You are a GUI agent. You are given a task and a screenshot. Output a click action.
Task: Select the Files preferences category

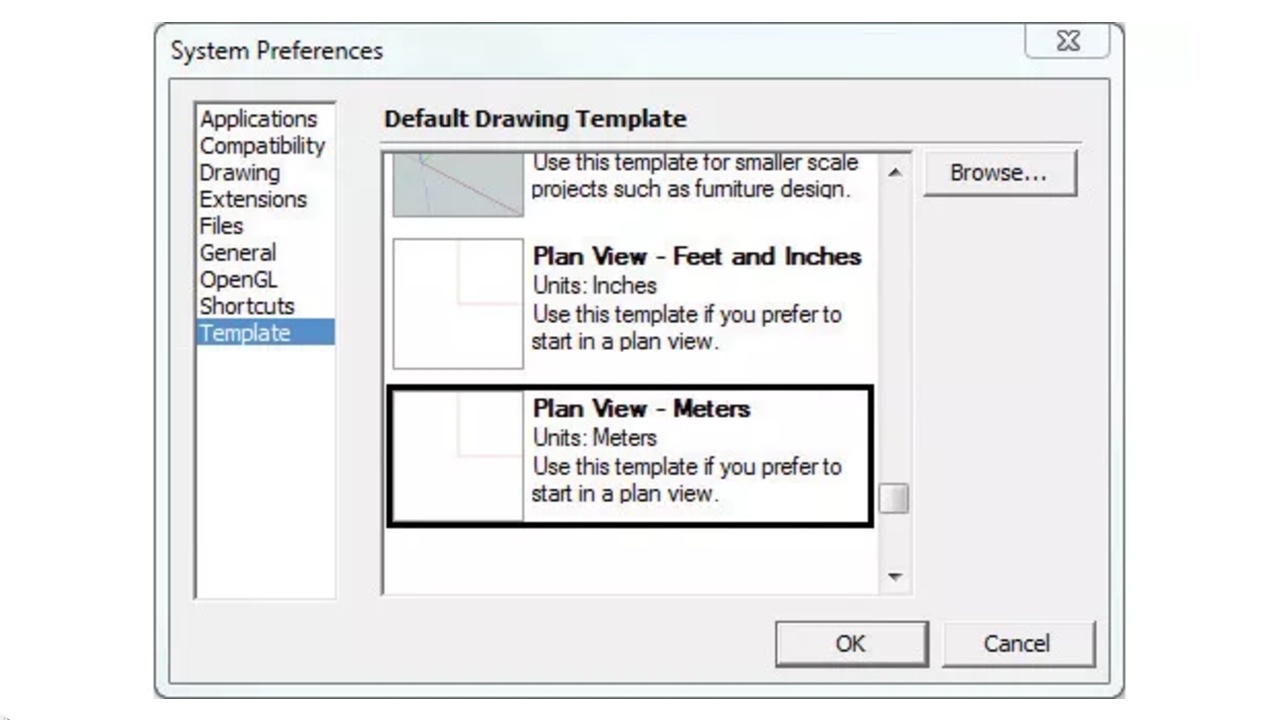pos(221,226)
